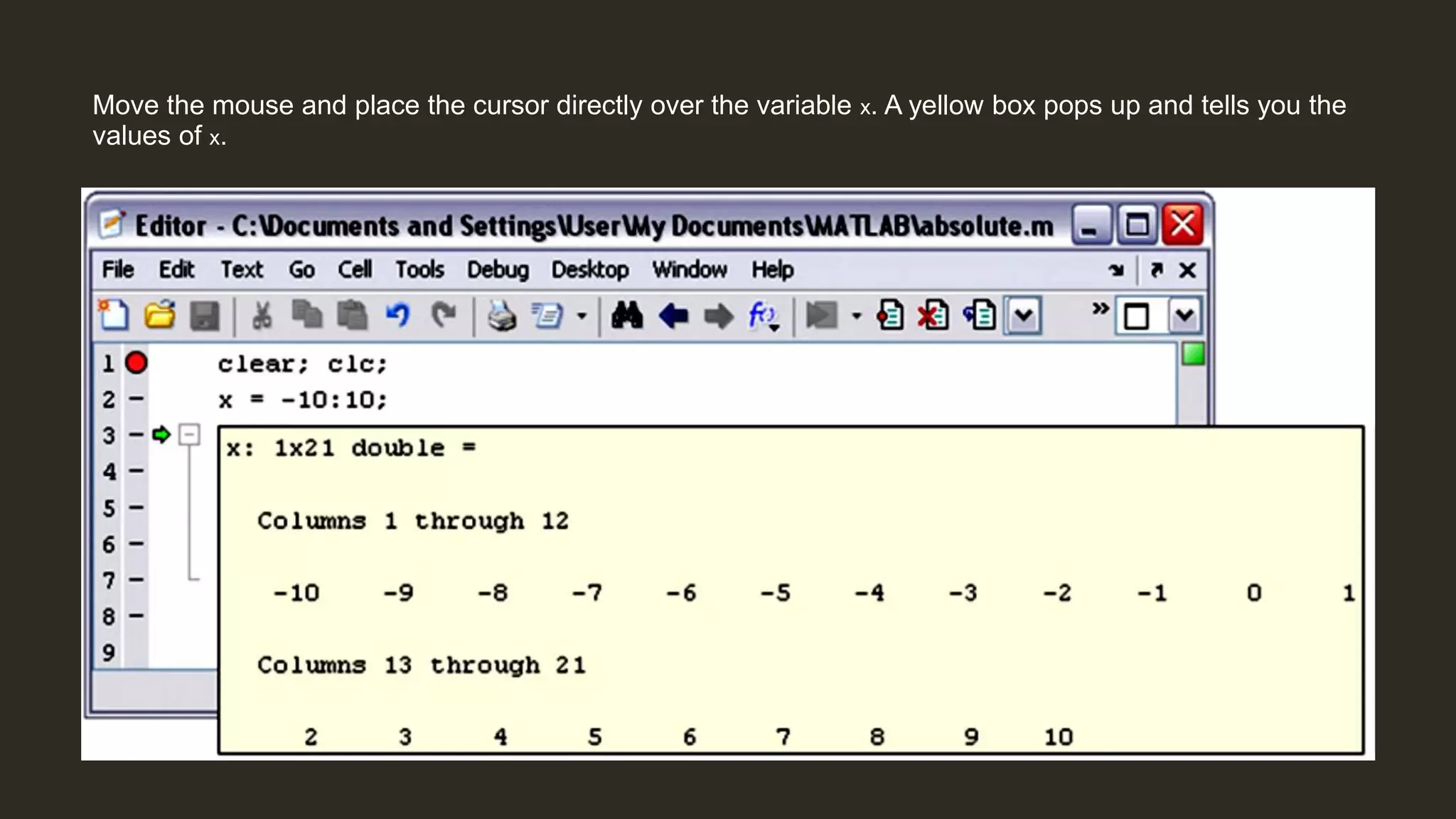Set a breakpoint on line 5 dash

click(x=136, y=508)
